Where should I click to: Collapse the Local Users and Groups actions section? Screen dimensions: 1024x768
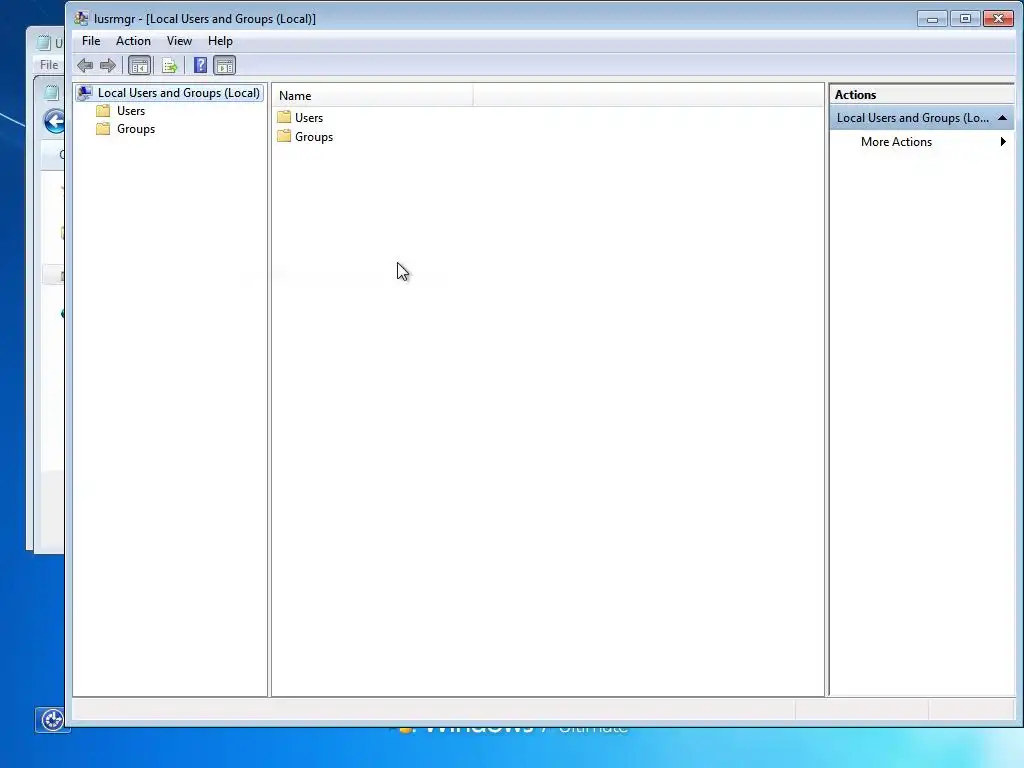[x=1002, y=118]
